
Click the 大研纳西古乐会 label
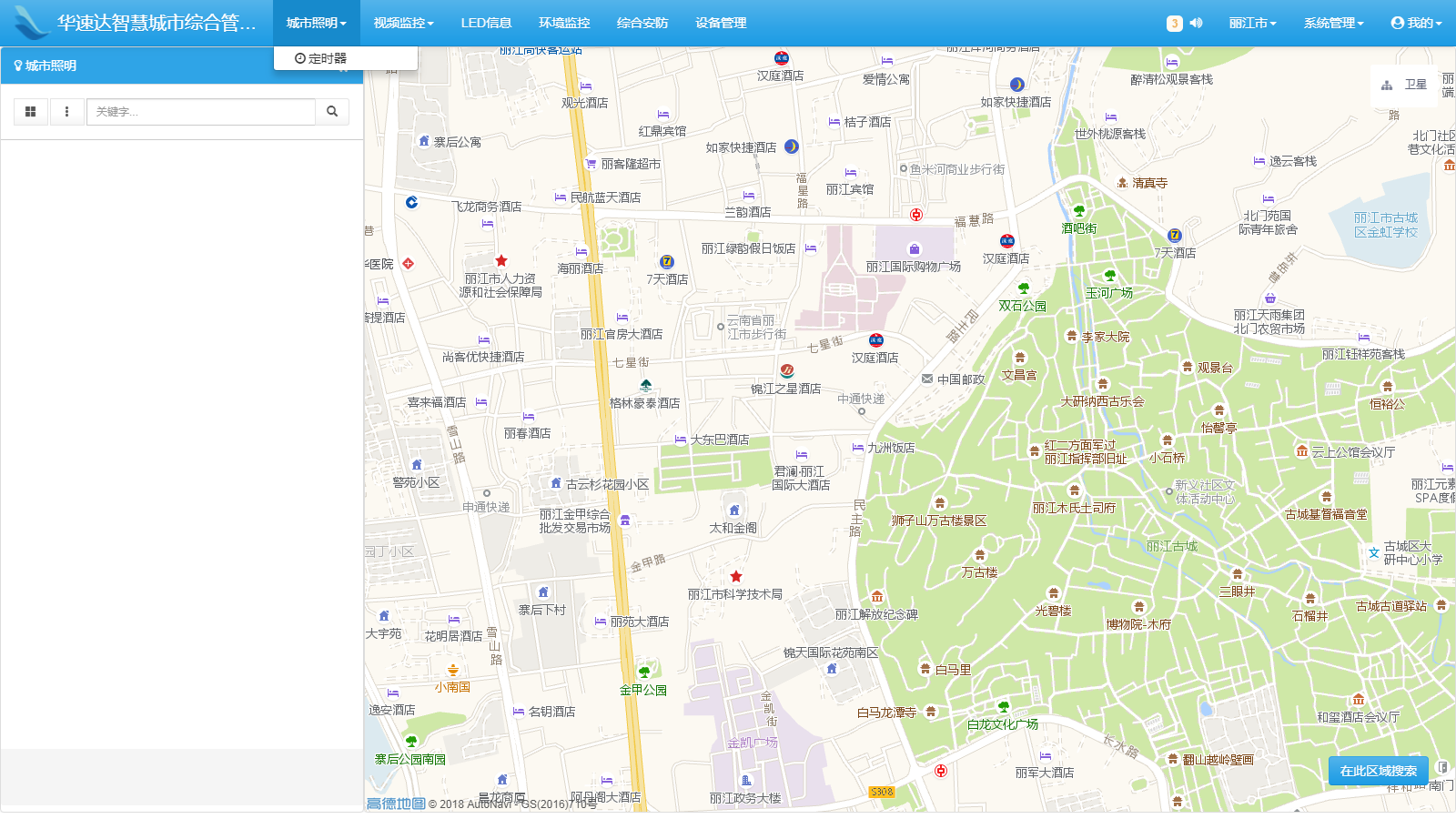(1102, 401)
